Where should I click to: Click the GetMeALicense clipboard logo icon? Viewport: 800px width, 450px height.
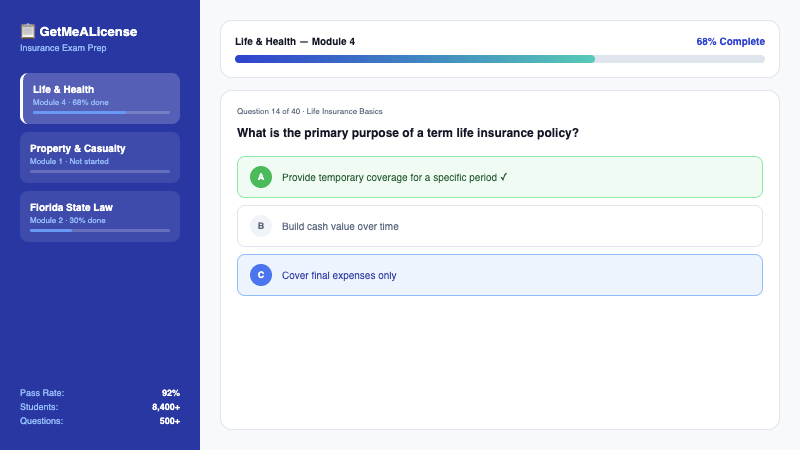(x=27, y=31)
